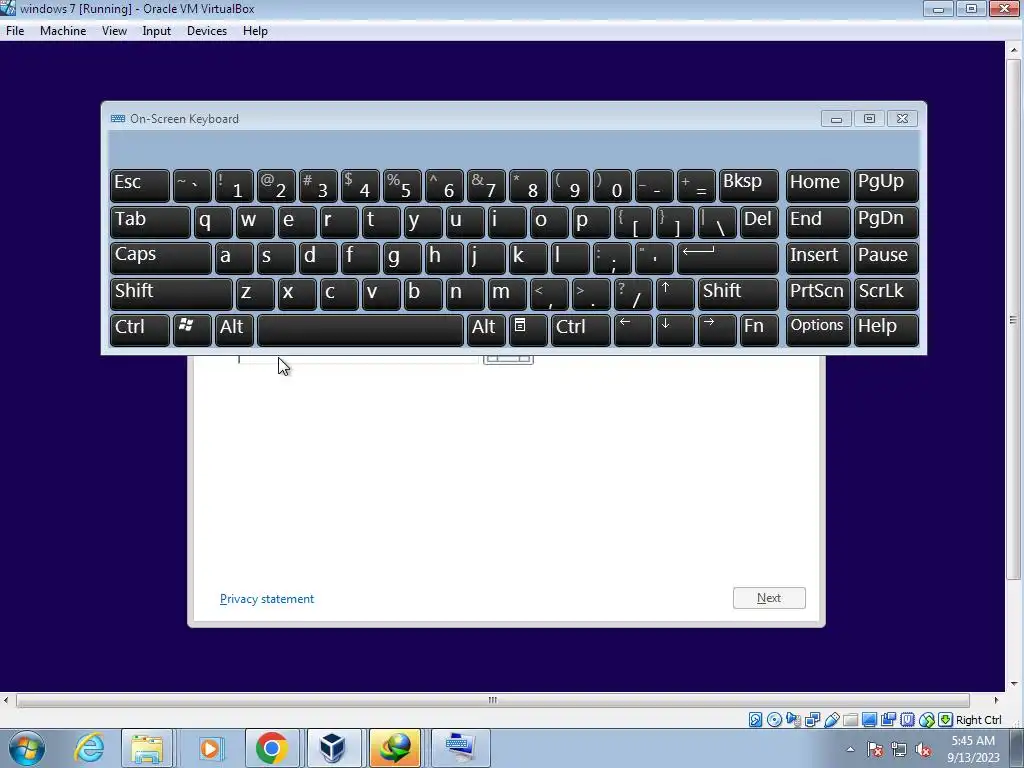The image size is (1024, 768).
Task: Toggle the ScrLk key
Action: pos(886,293)
